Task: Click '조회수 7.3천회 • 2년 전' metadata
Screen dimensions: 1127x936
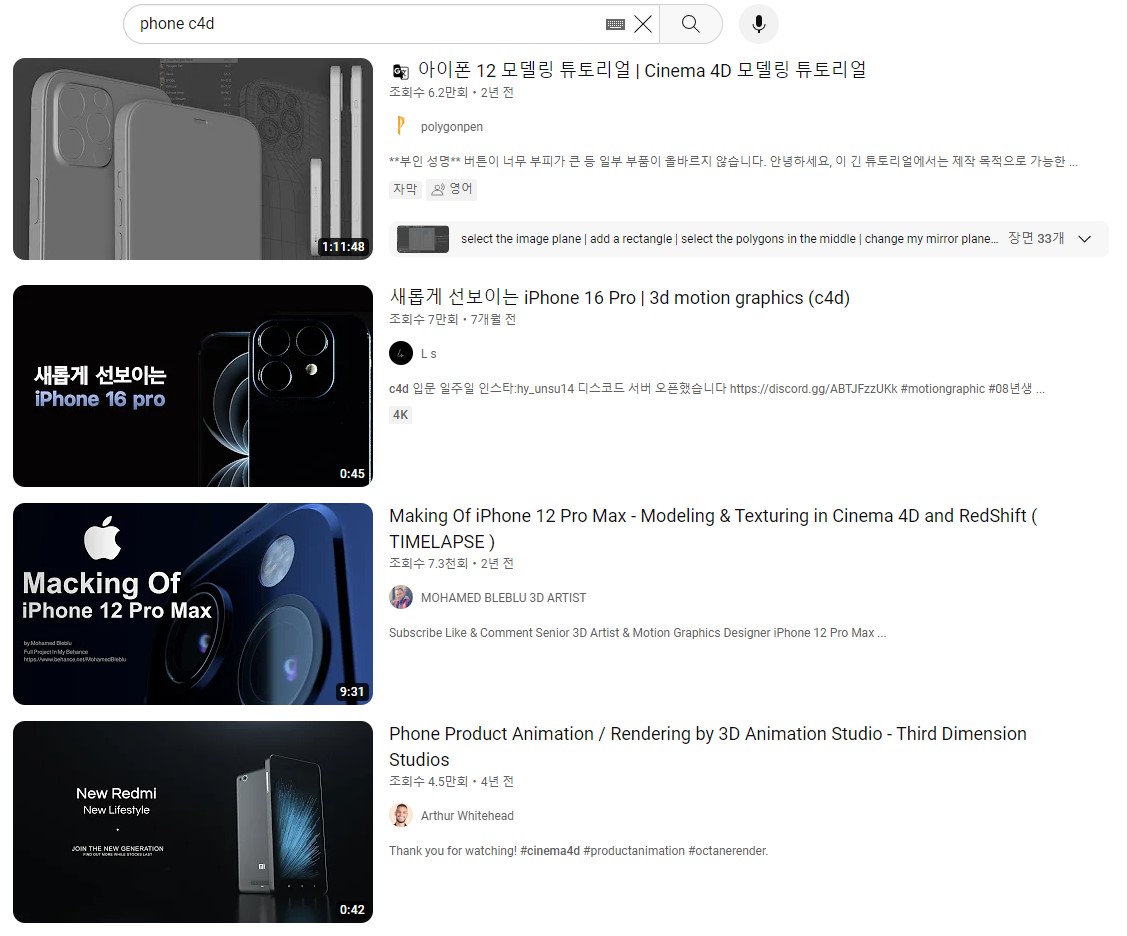Action: coord(451,564)
